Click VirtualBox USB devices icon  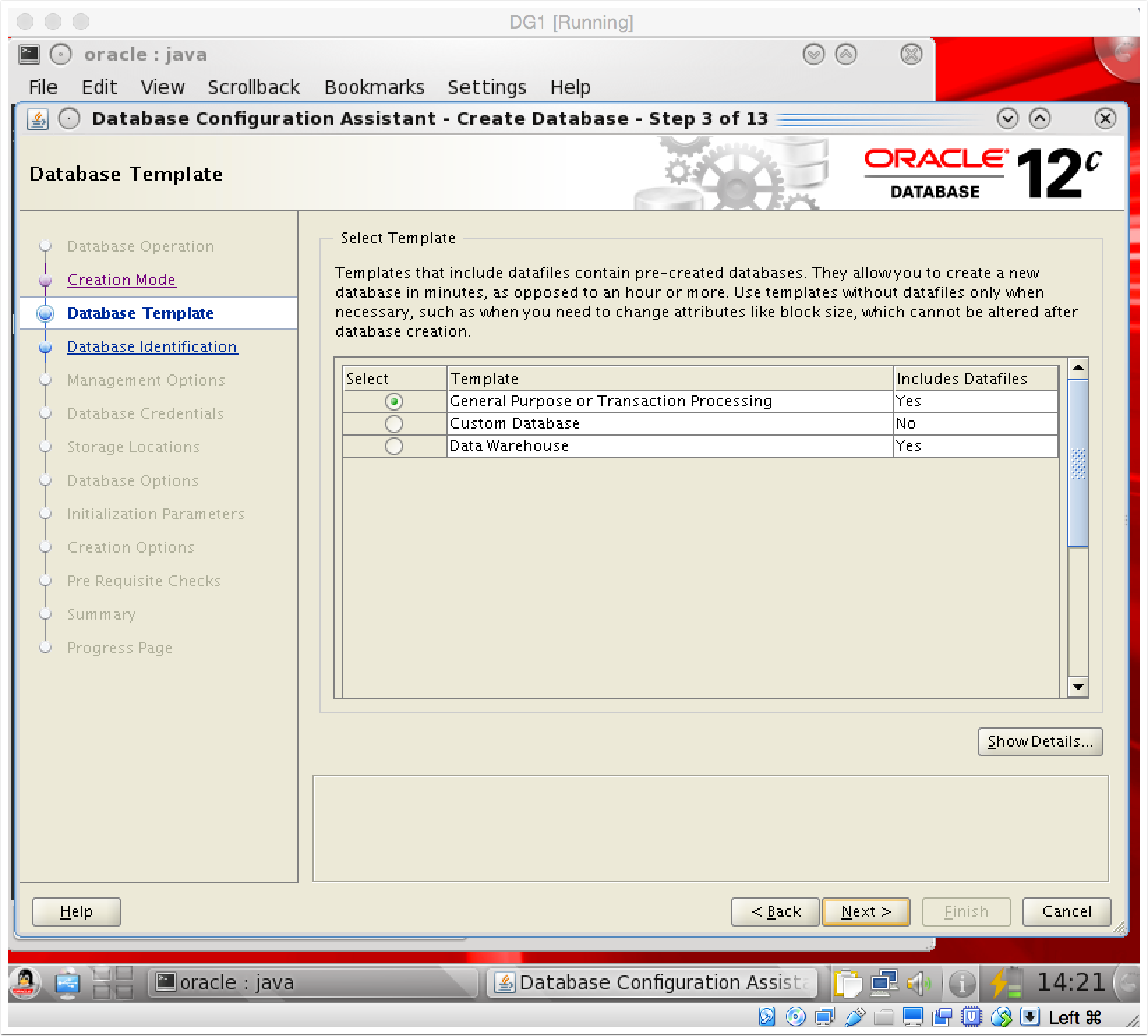pos(854,1017)
